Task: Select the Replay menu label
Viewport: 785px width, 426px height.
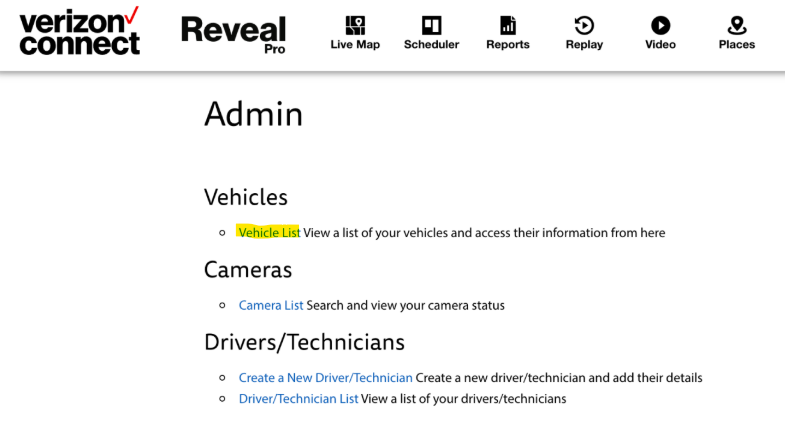Action: (x=584, y=45)
